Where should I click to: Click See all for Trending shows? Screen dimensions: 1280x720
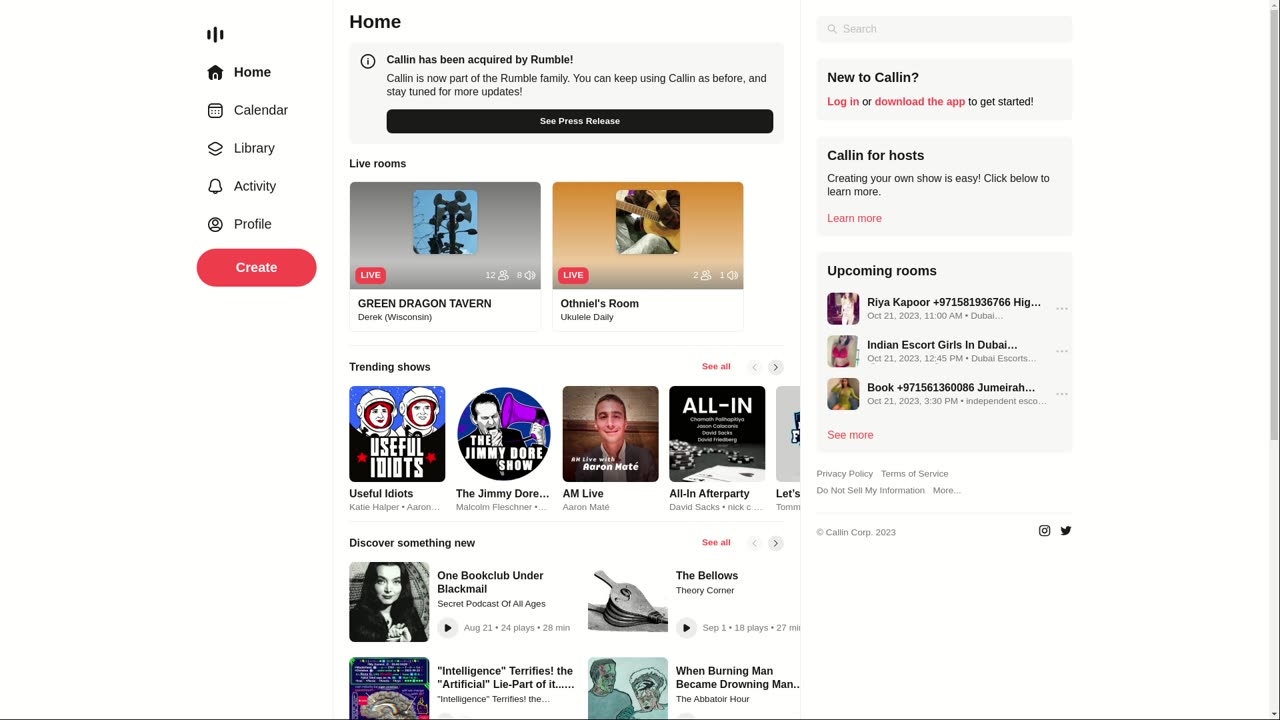pos(716,367)
